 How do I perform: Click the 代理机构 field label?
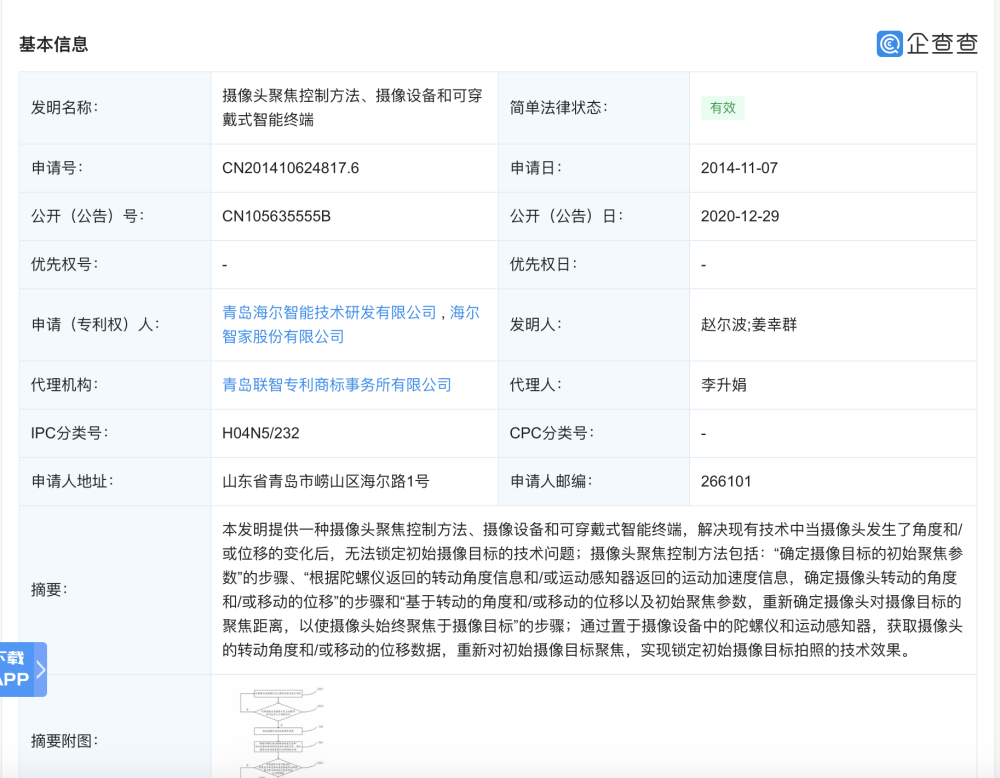pyautogui.click(x=64, y=385)
